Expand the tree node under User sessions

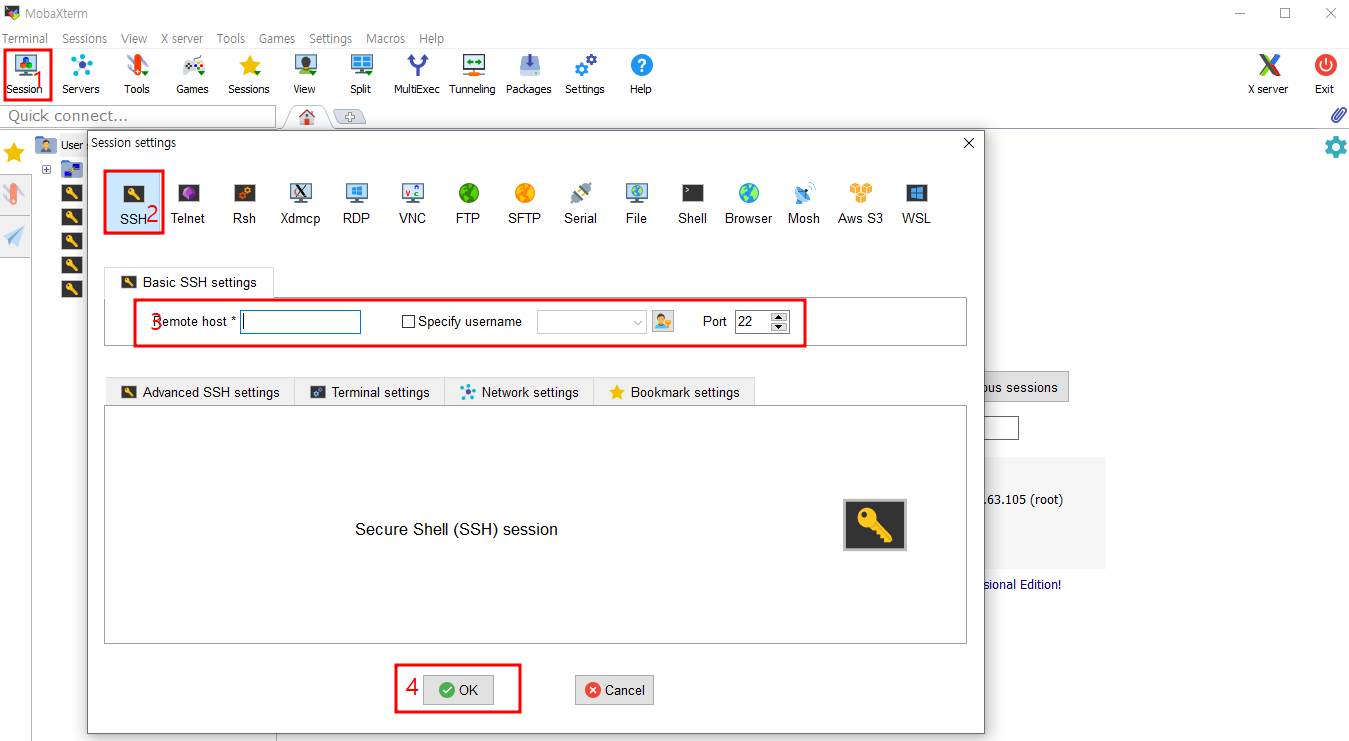(46, 169)
